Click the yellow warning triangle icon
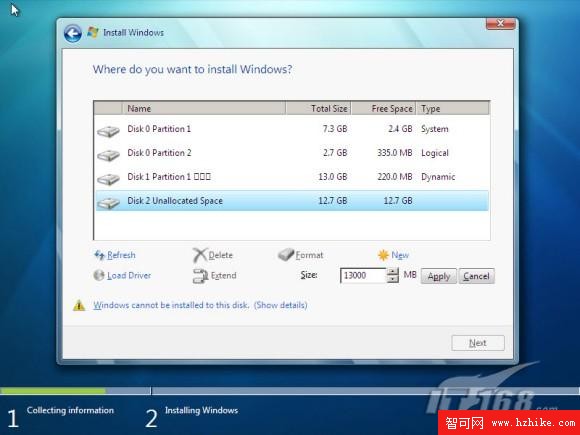Image resolution: width=580 pixels, height=435 pixels. tap(79, 306)
